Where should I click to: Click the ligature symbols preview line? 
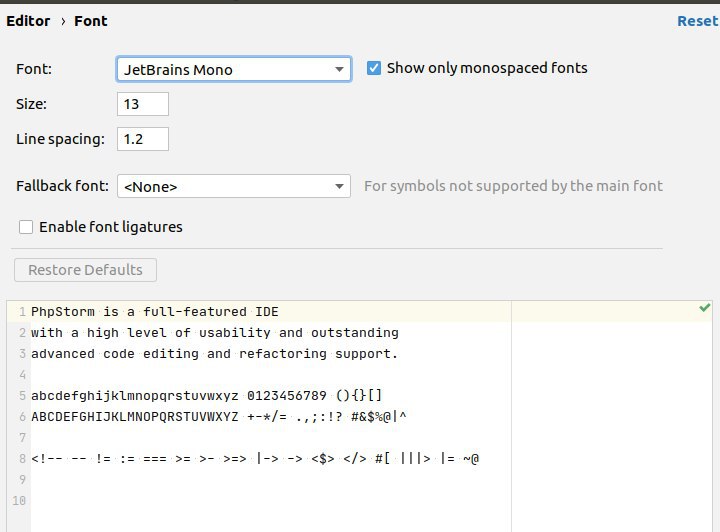click(255, 459)
